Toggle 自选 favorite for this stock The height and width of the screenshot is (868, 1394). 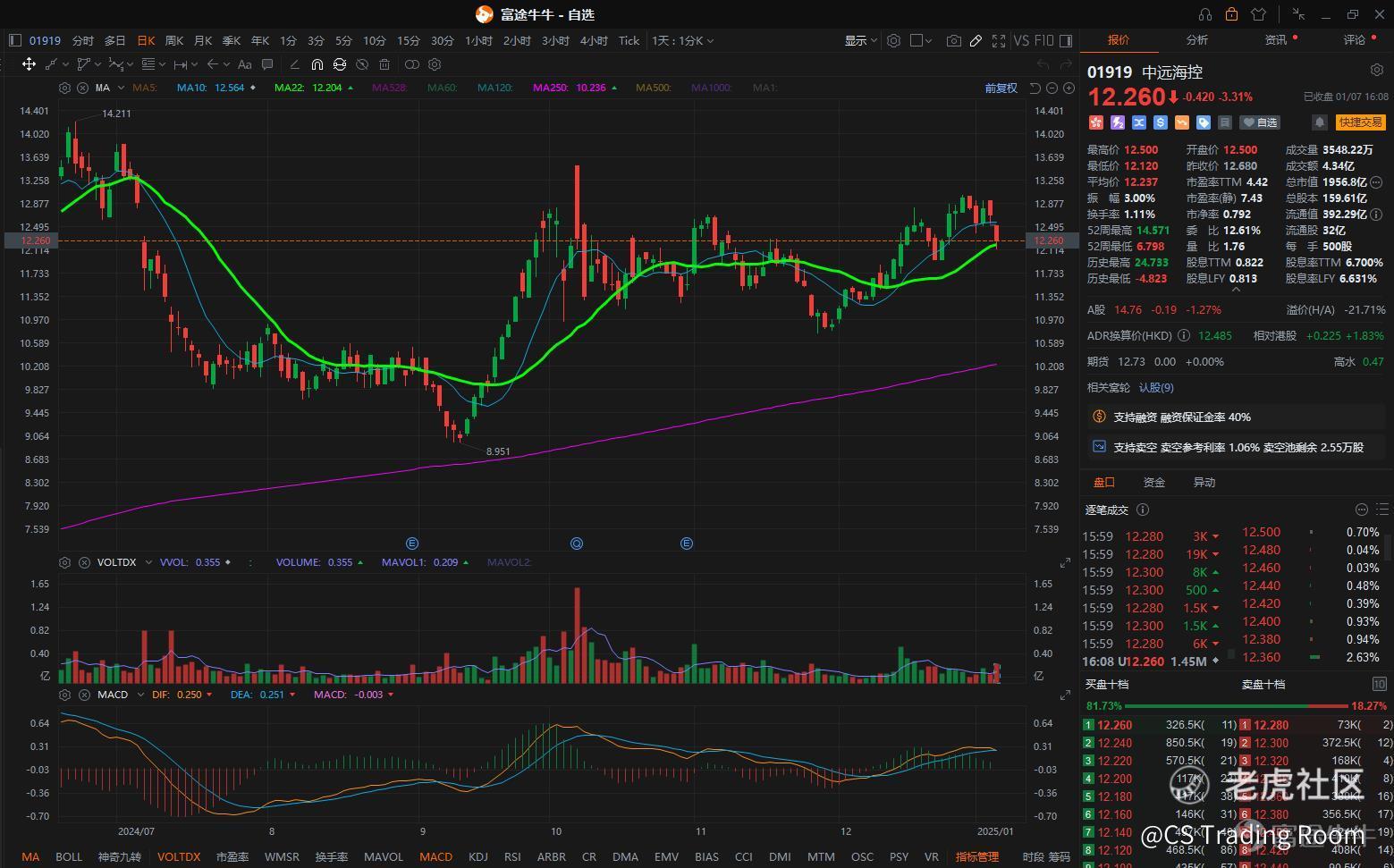pos(1261,122)
